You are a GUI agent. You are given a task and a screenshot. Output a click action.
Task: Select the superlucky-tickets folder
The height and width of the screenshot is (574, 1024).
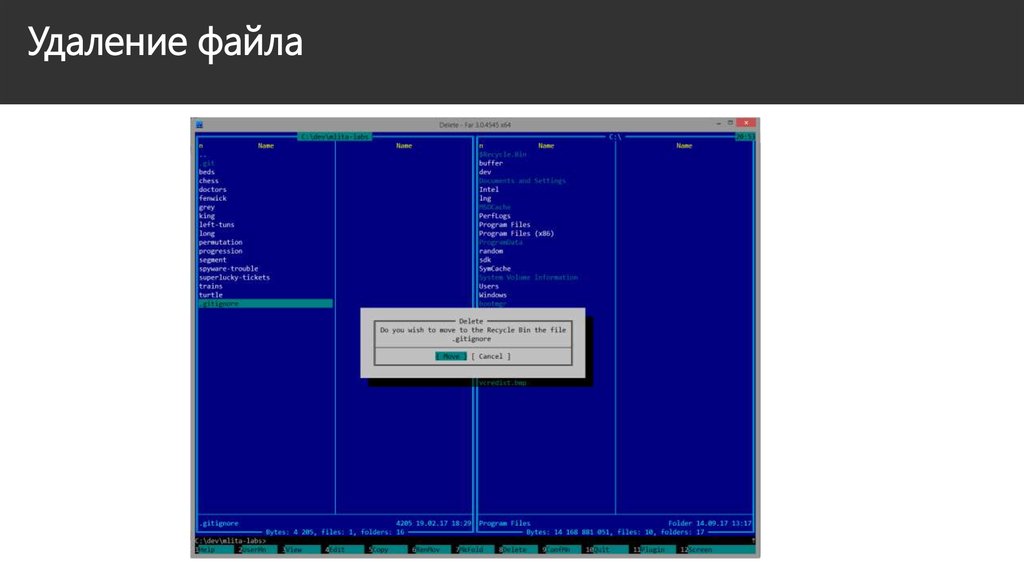coord(235,277)
